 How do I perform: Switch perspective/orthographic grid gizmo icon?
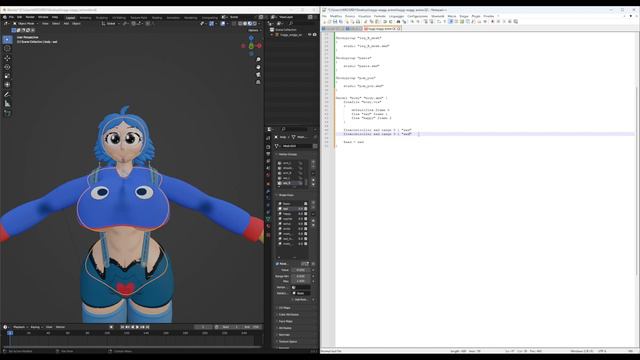click(x=258, y=82)
